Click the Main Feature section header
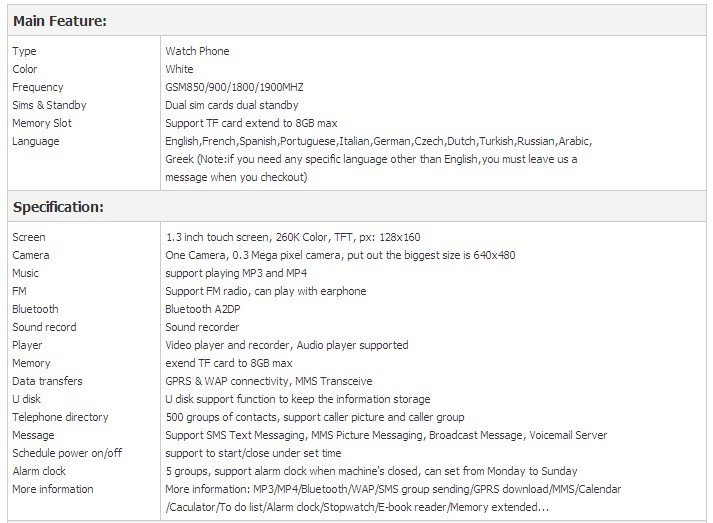Screen dimensions: 713x523 click(x=60, y=20)
